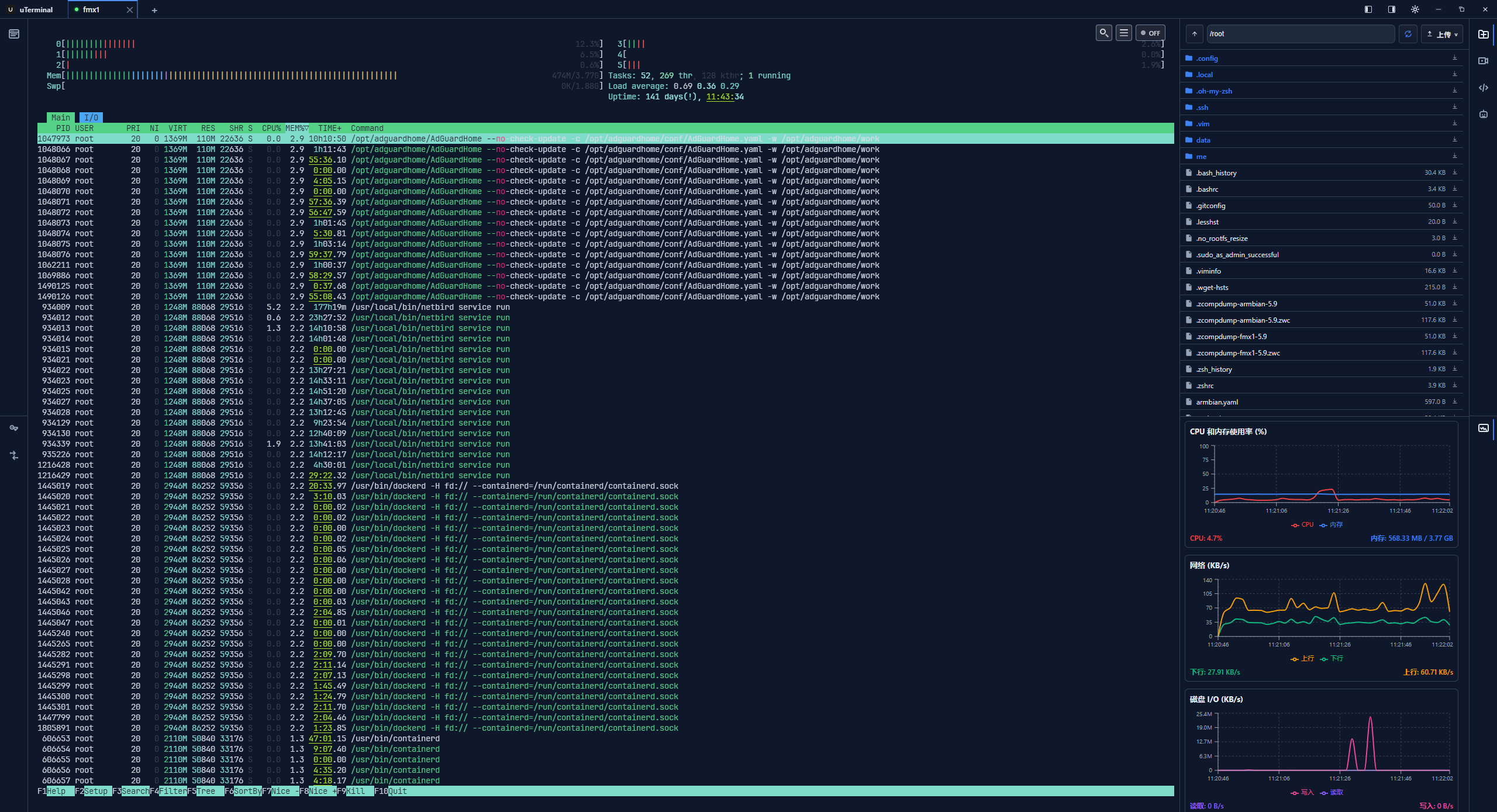
Task: Go up one directory with arrow icon
Action: 1195,34
